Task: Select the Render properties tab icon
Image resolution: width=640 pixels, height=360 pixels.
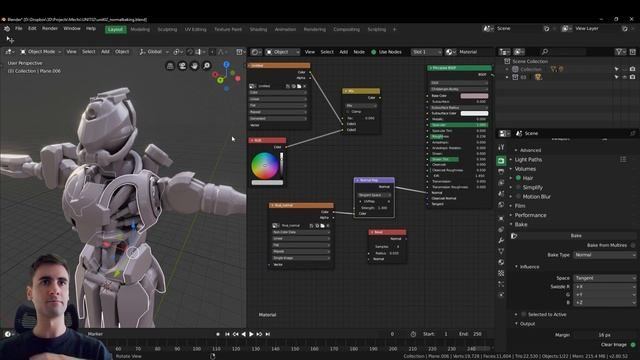Action: pyautogui.click(x=501, y=161)
